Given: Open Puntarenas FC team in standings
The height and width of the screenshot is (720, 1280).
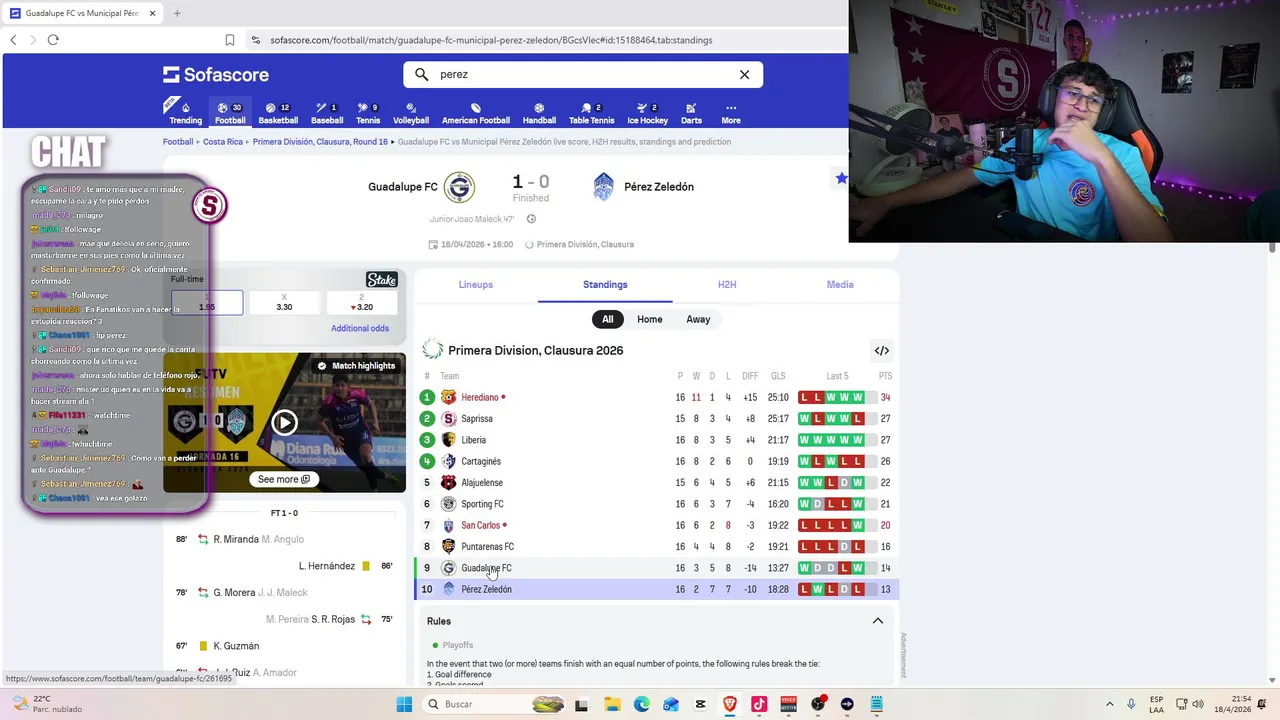Looking at the screenshot, I should [x=488, y=547].
